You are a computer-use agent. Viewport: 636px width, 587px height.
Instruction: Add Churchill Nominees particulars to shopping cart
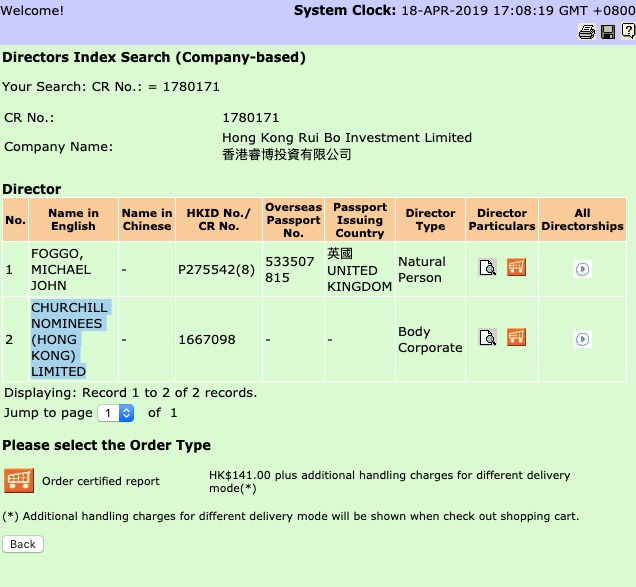(516, 338)
